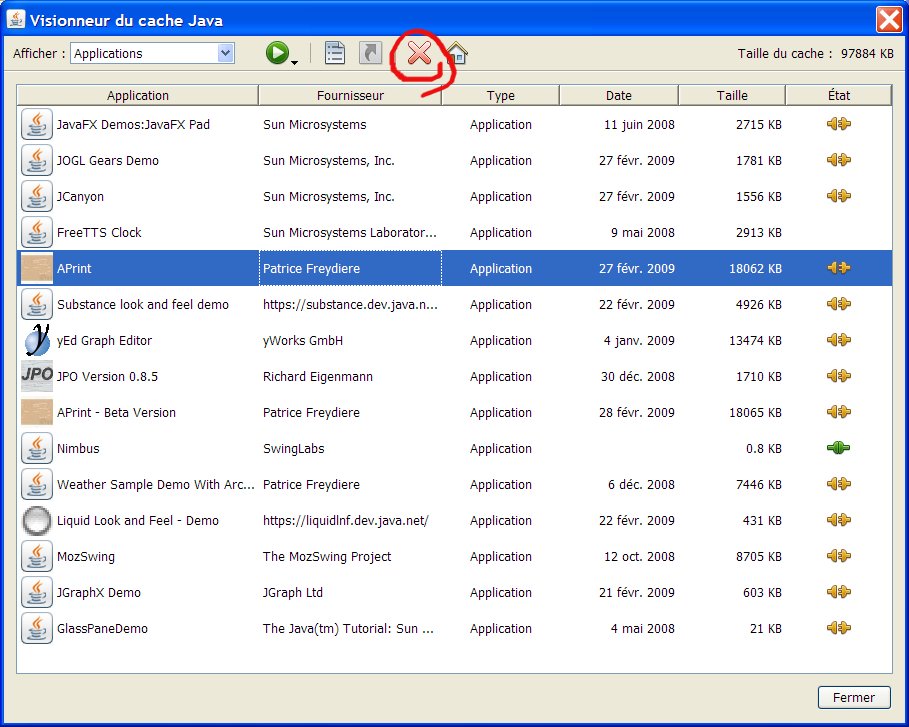This screenshot has height=727, width=909.
Task: Select the GlassPaneDemo application name
Action: [102, 628]
